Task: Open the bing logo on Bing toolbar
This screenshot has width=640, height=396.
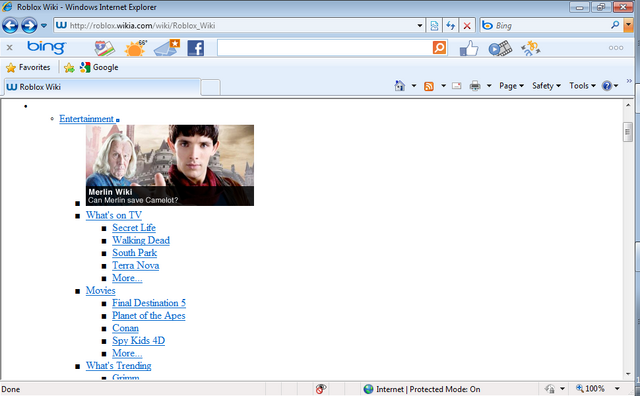Action: pos(47,48)
